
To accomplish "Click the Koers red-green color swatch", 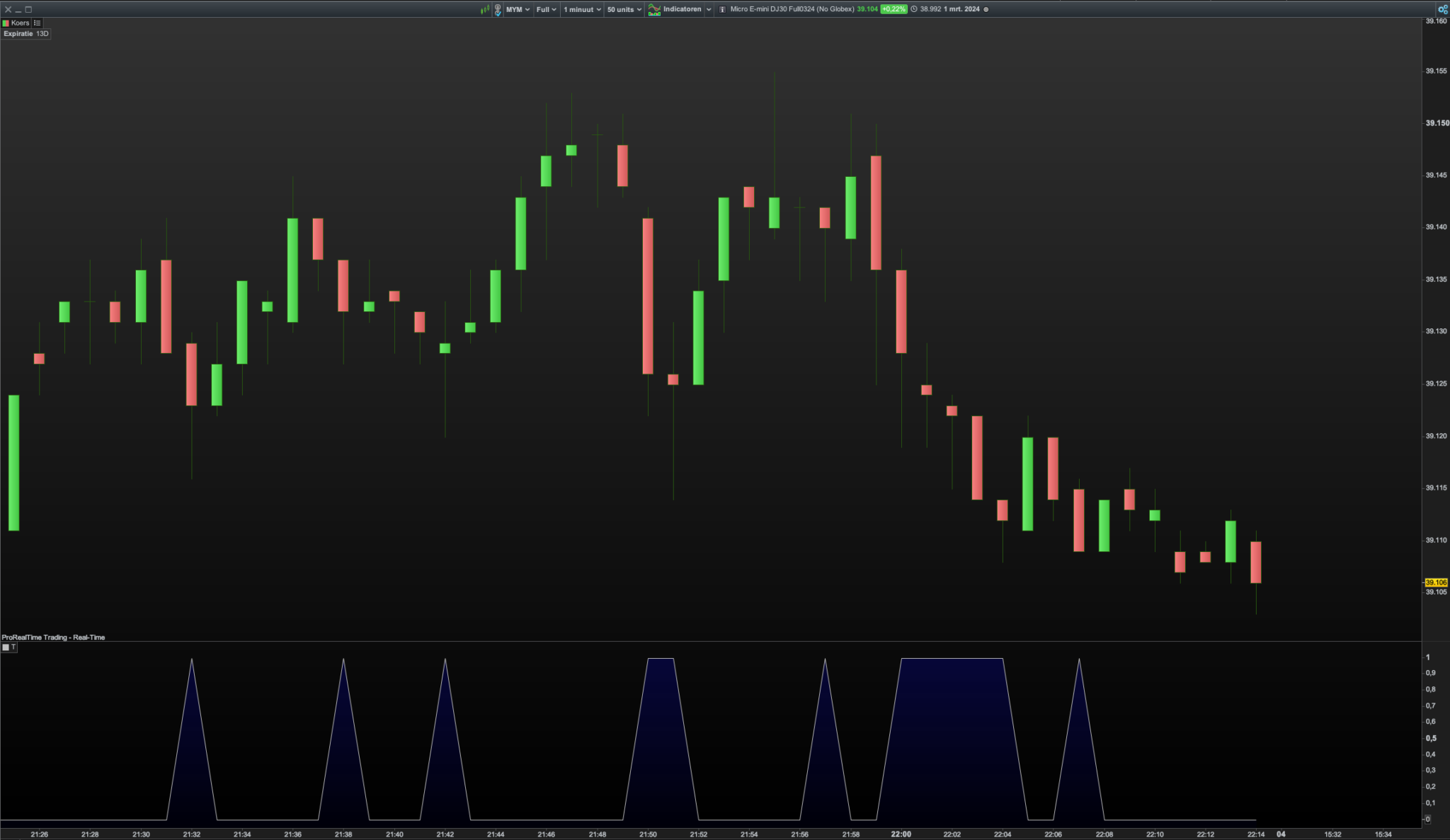I will 6,23.
